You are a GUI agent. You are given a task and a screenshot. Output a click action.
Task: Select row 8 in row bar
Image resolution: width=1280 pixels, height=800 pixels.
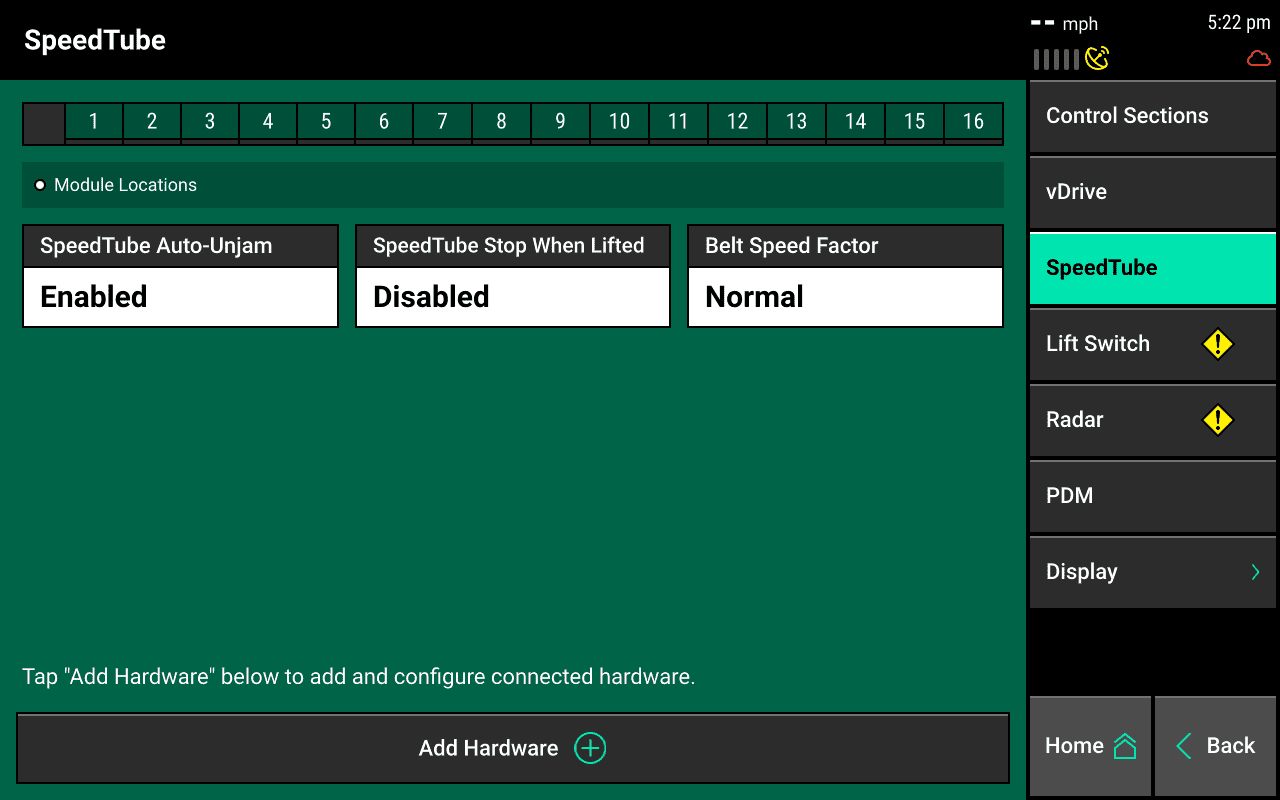502,123
